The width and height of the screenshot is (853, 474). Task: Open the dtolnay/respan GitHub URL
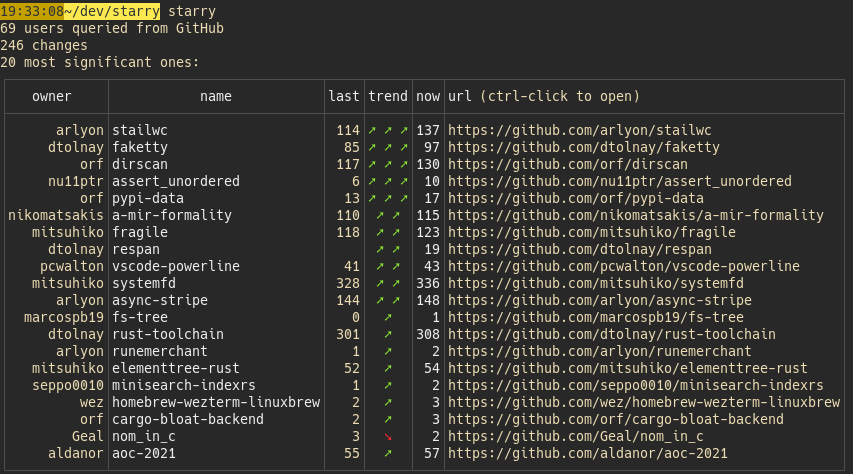pyautogui.click(x=579, y=249)
